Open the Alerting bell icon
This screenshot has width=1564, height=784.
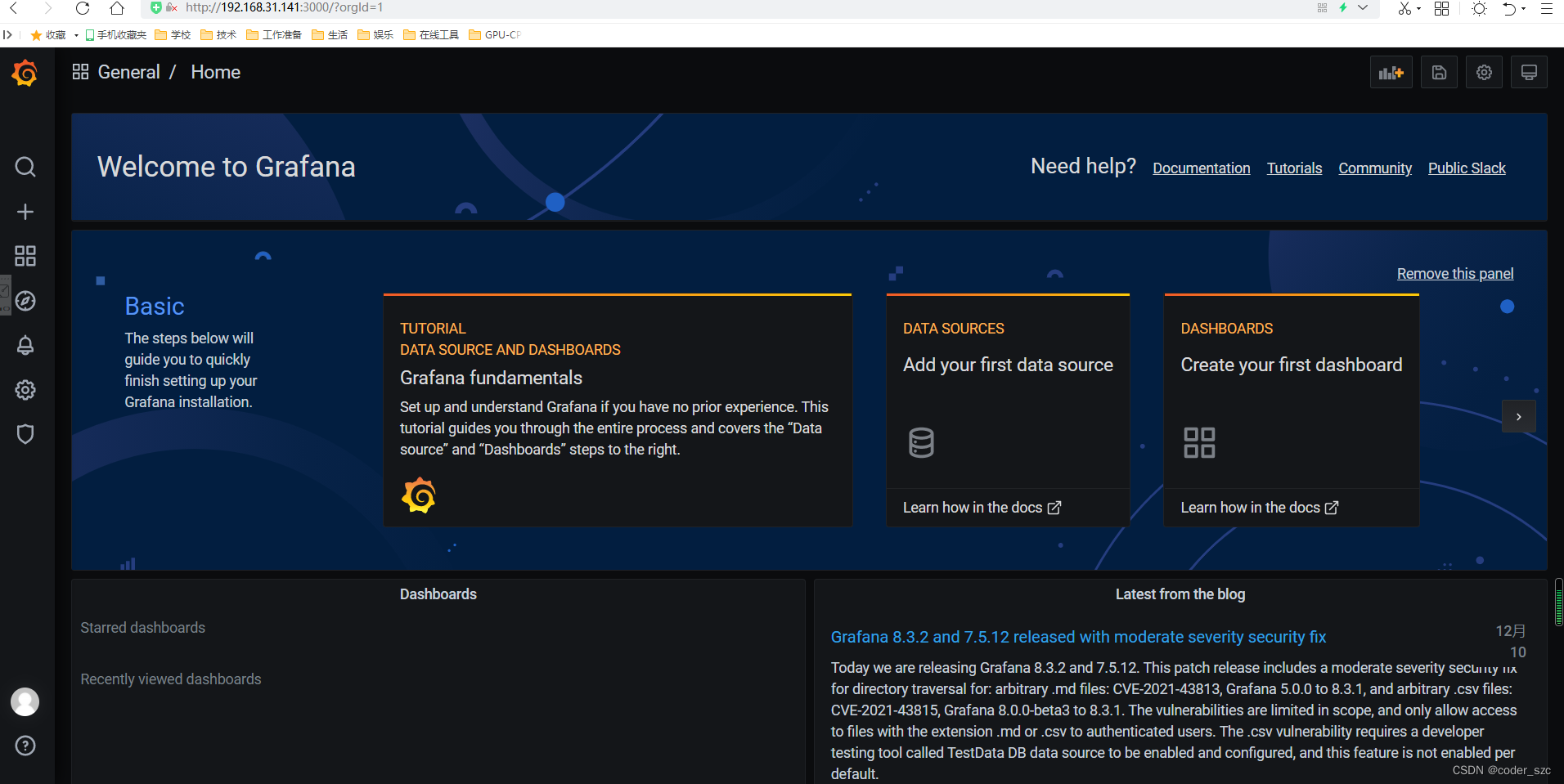[25, 345]
